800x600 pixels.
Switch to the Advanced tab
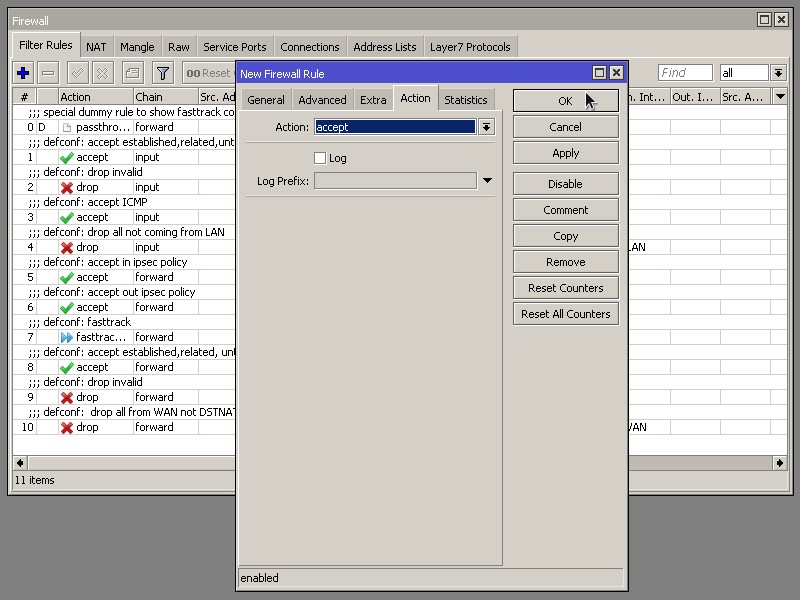(x=322, y=100)
